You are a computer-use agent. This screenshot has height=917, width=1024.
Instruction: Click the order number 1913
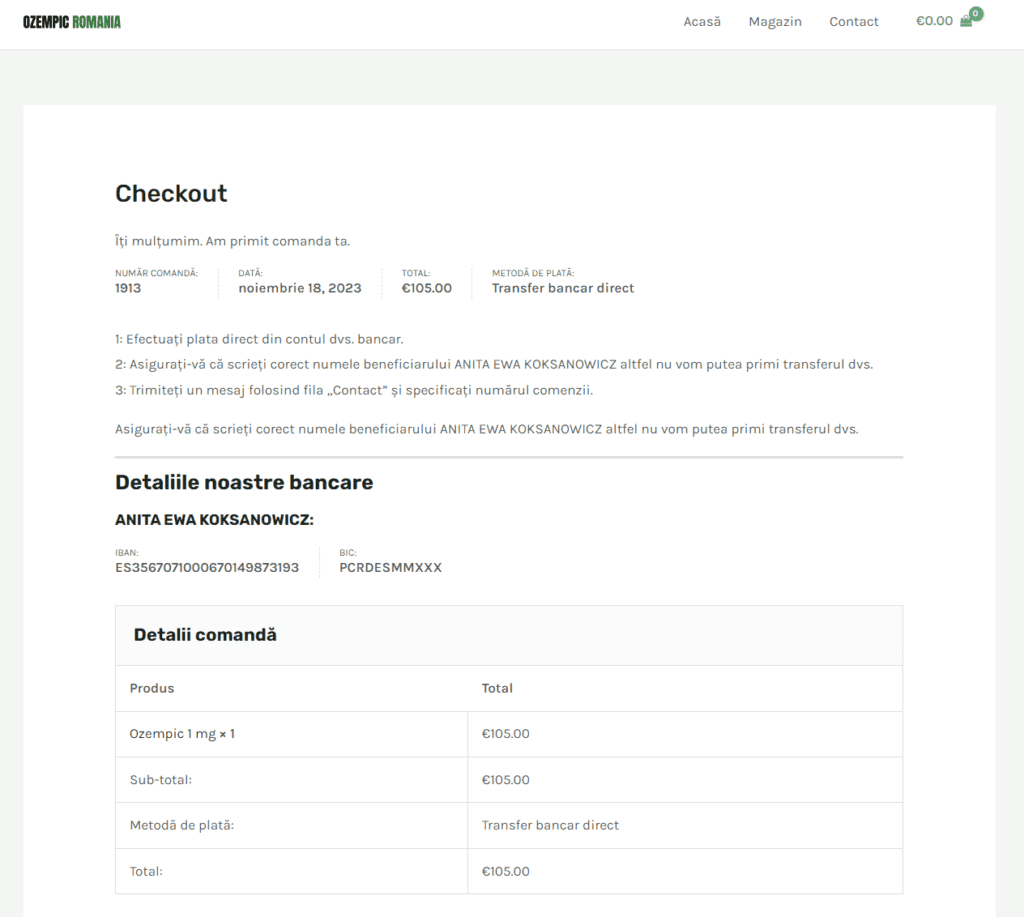pos(128,288)
